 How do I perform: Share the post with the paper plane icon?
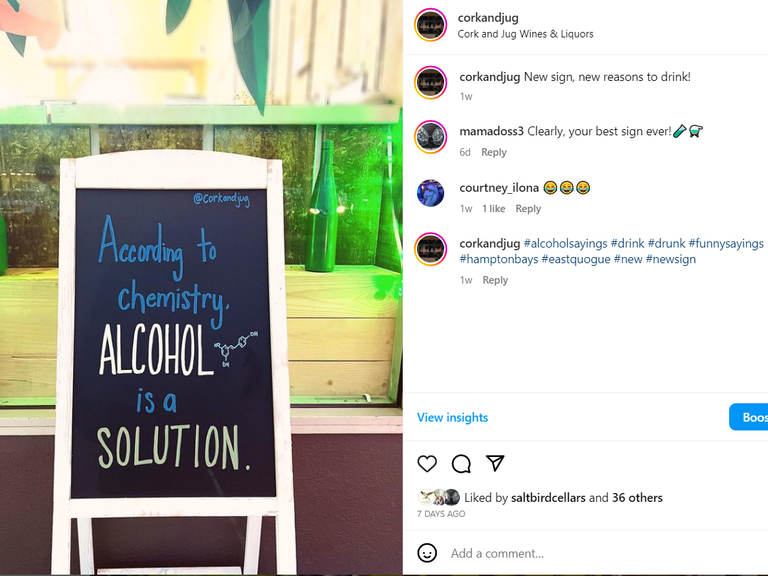(495, 463)
